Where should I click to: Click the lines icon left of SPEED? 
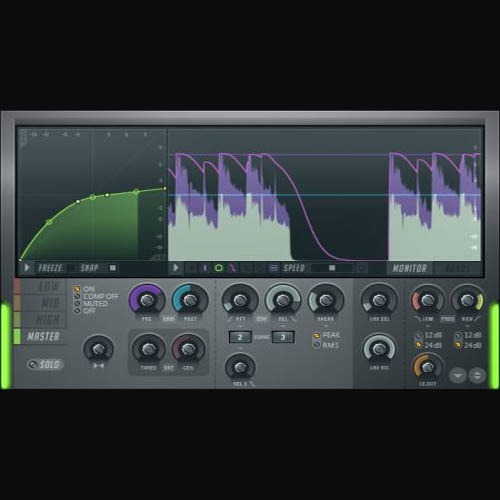point(274,268)
